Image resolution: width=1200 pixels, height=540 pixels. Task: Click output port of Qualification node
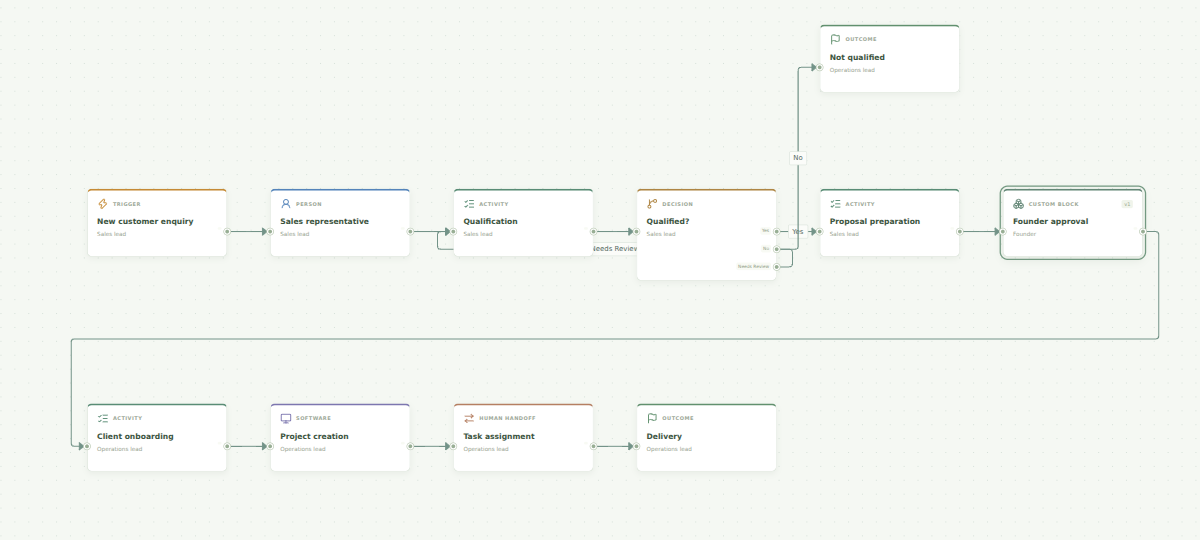(x=593, y=231)
